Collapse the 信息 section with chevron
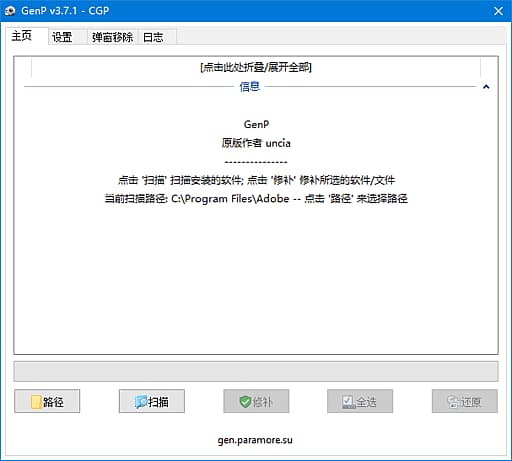 486,87
